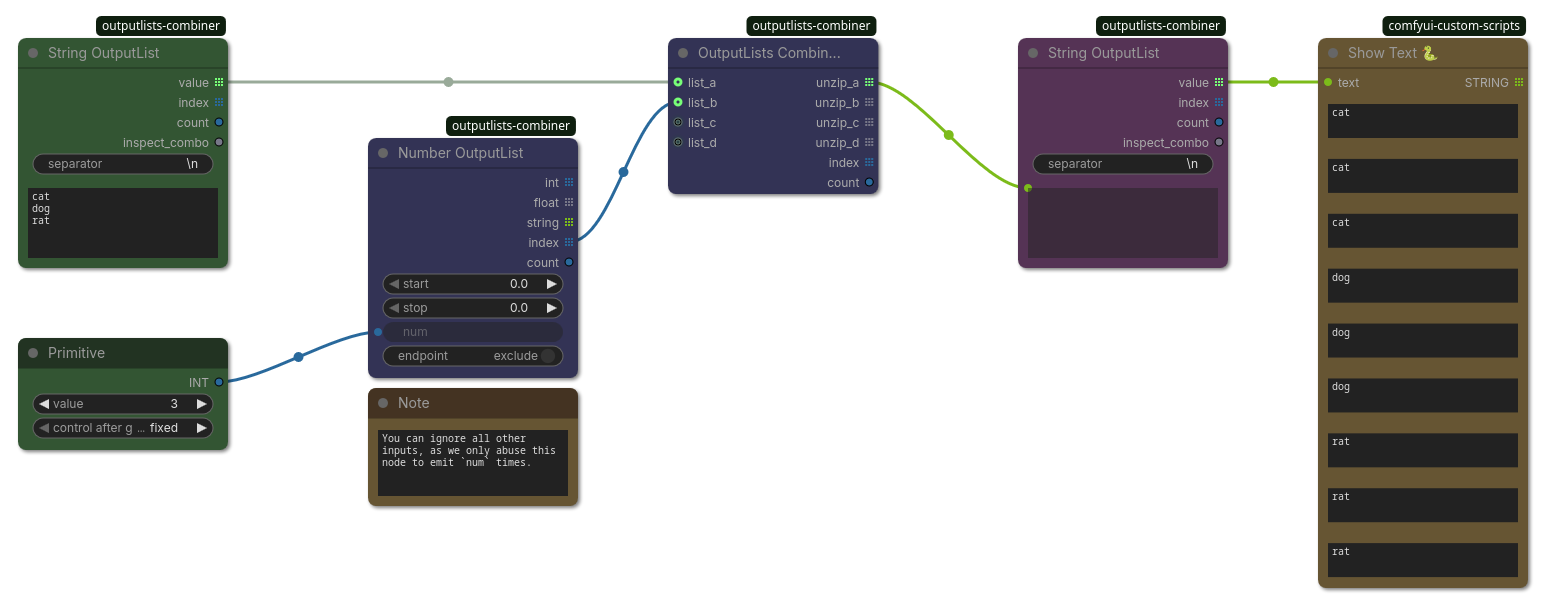Click the value output slot of left String OutputList
The height and width of the screenshot is (610, 1550).
(219, 83)
